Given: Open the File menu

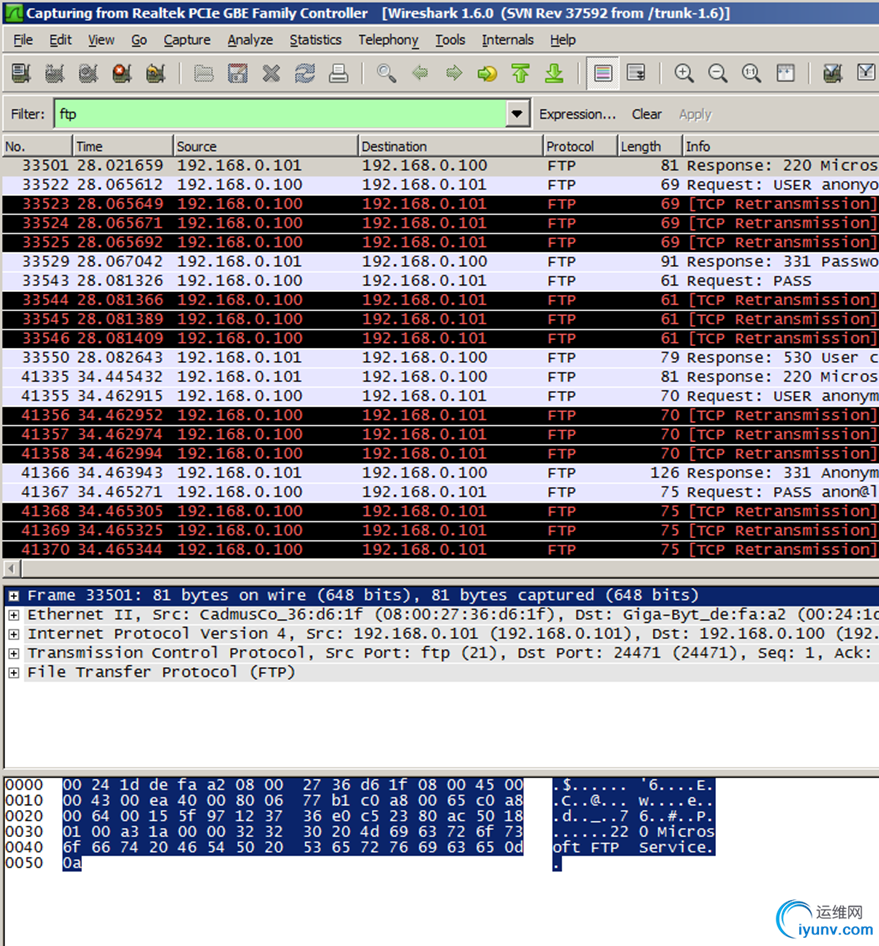Looking at the screenshot, I should 23,40.
